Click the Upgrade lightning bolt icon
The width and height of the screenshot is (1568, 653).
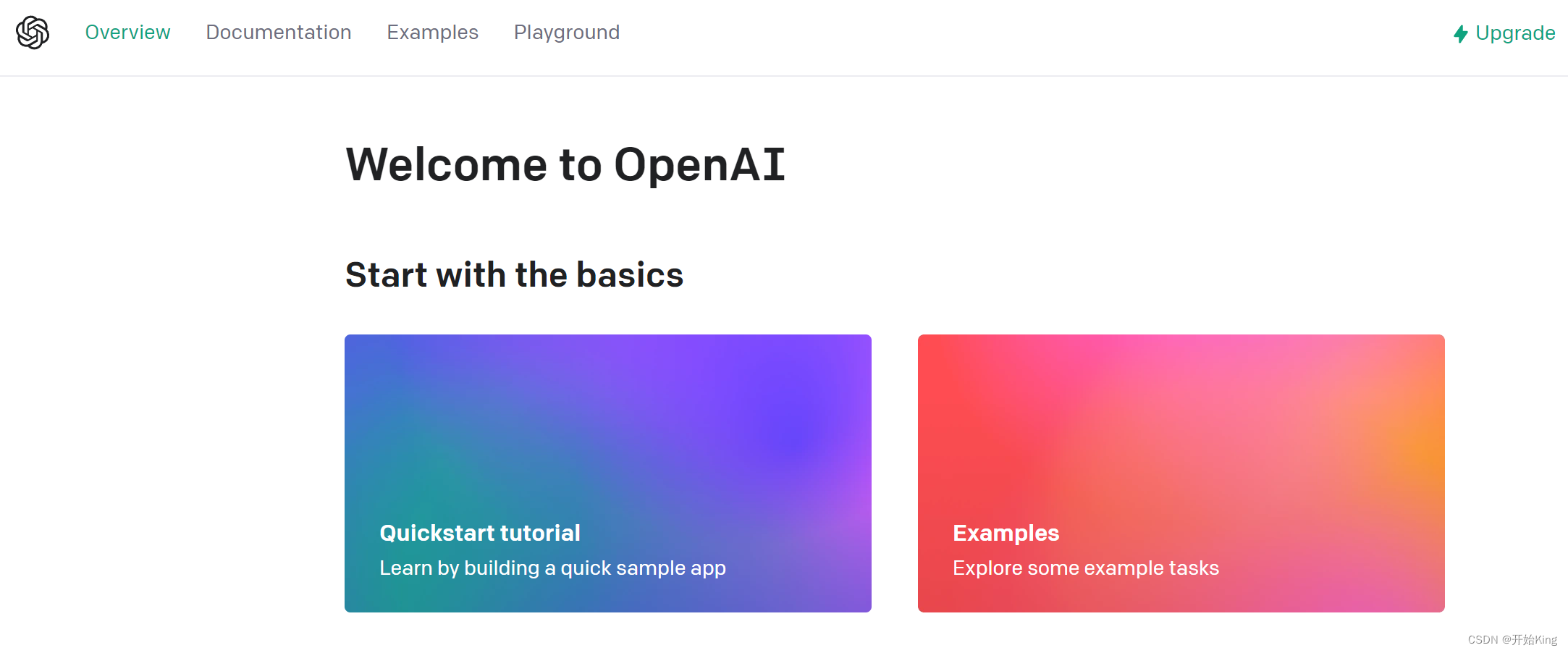1461,33
